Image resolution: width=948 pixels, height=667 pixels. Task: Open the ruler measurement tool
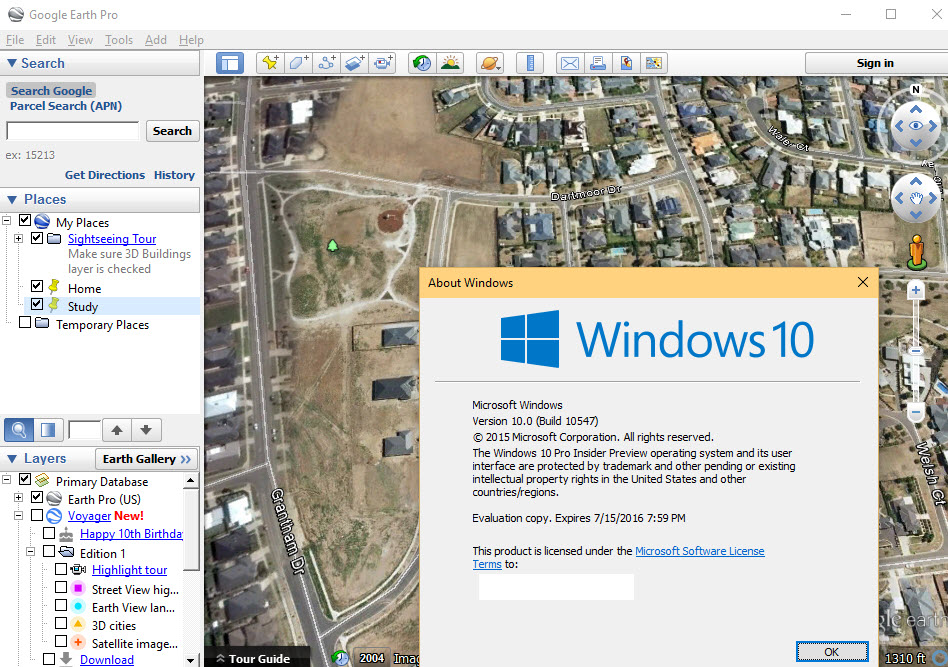(530, 63)
